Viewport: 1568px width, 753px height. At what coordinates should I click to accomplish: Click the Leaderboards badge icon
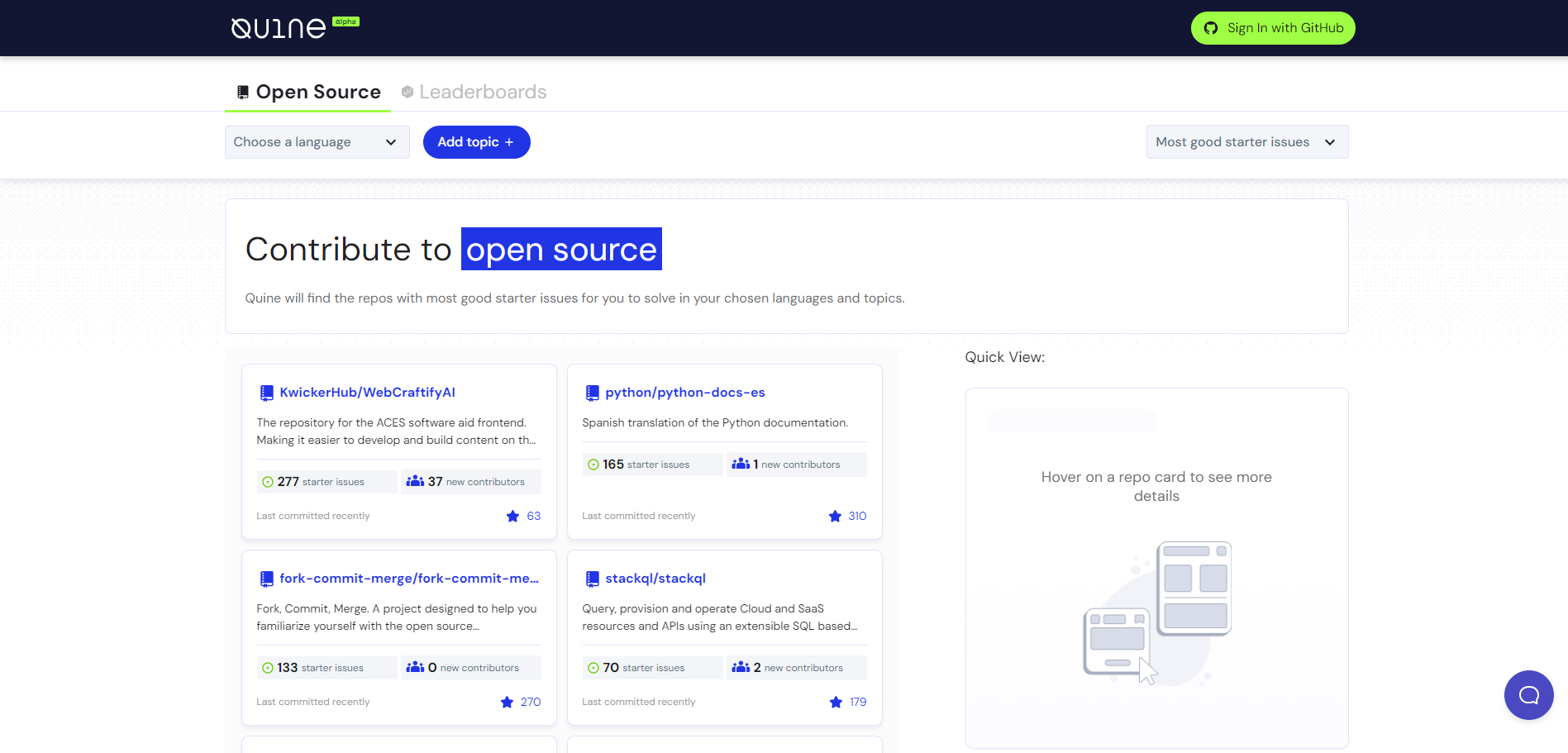click(407, 92)
